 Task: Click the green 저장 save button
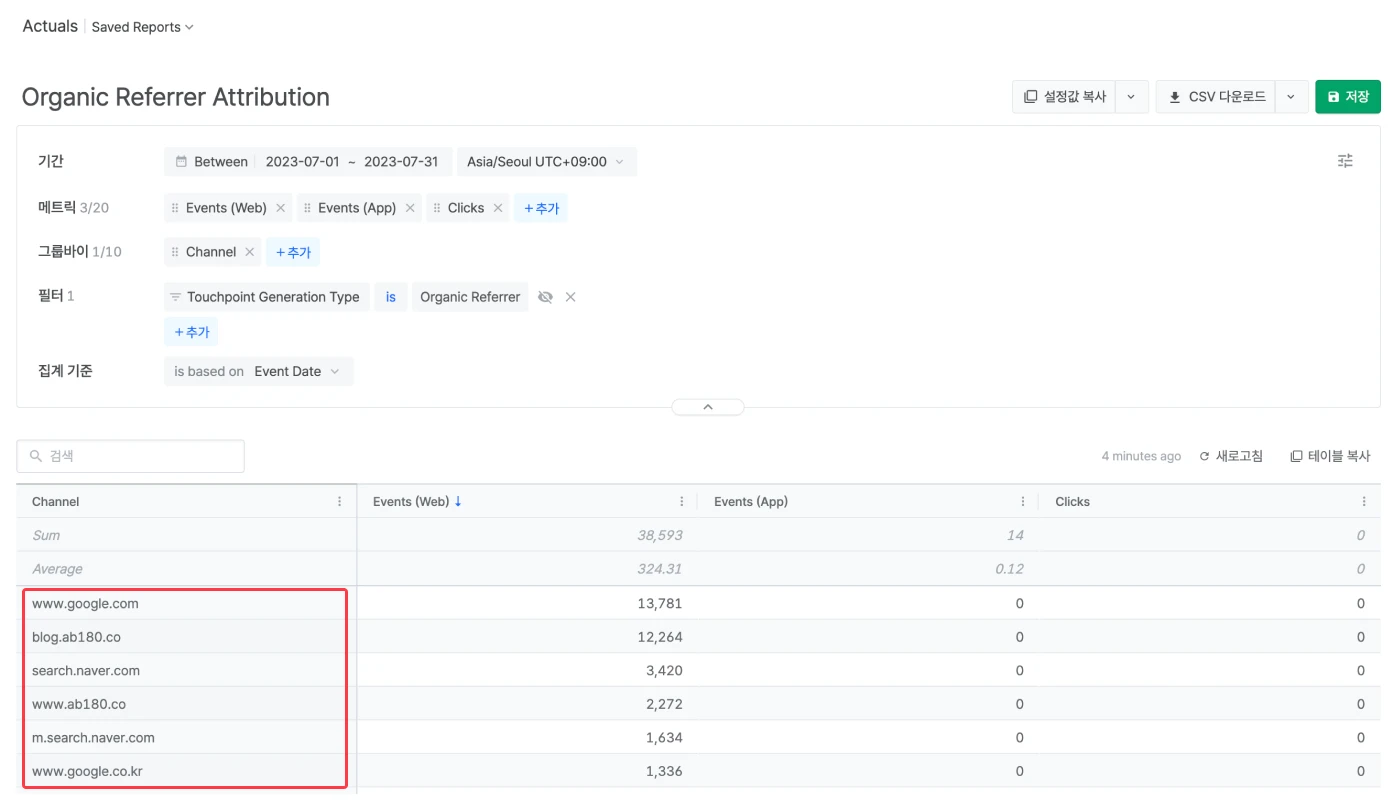1347,97
